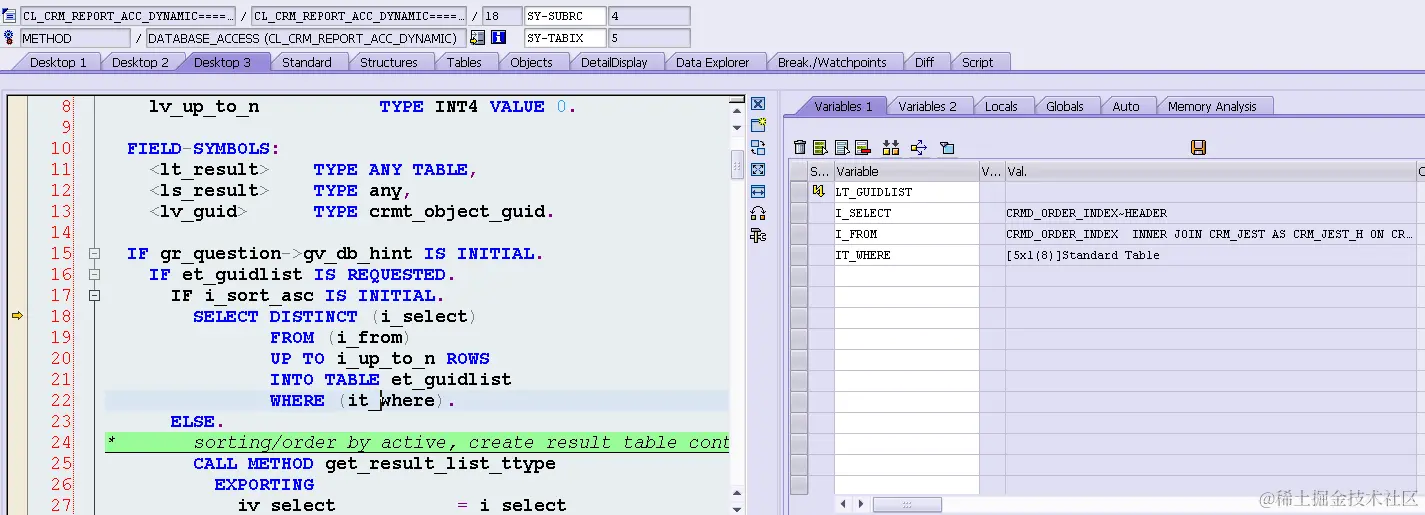Collapse the IF block at line 15

point(95,254)
